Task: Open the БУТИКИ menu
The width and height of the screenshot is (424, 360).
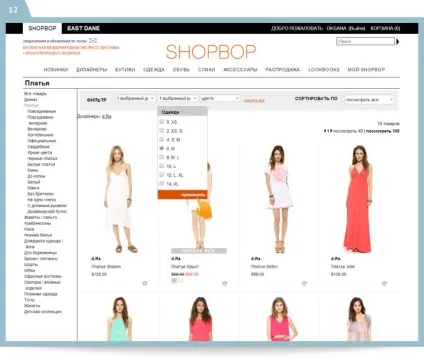Action: click(125, 70)
